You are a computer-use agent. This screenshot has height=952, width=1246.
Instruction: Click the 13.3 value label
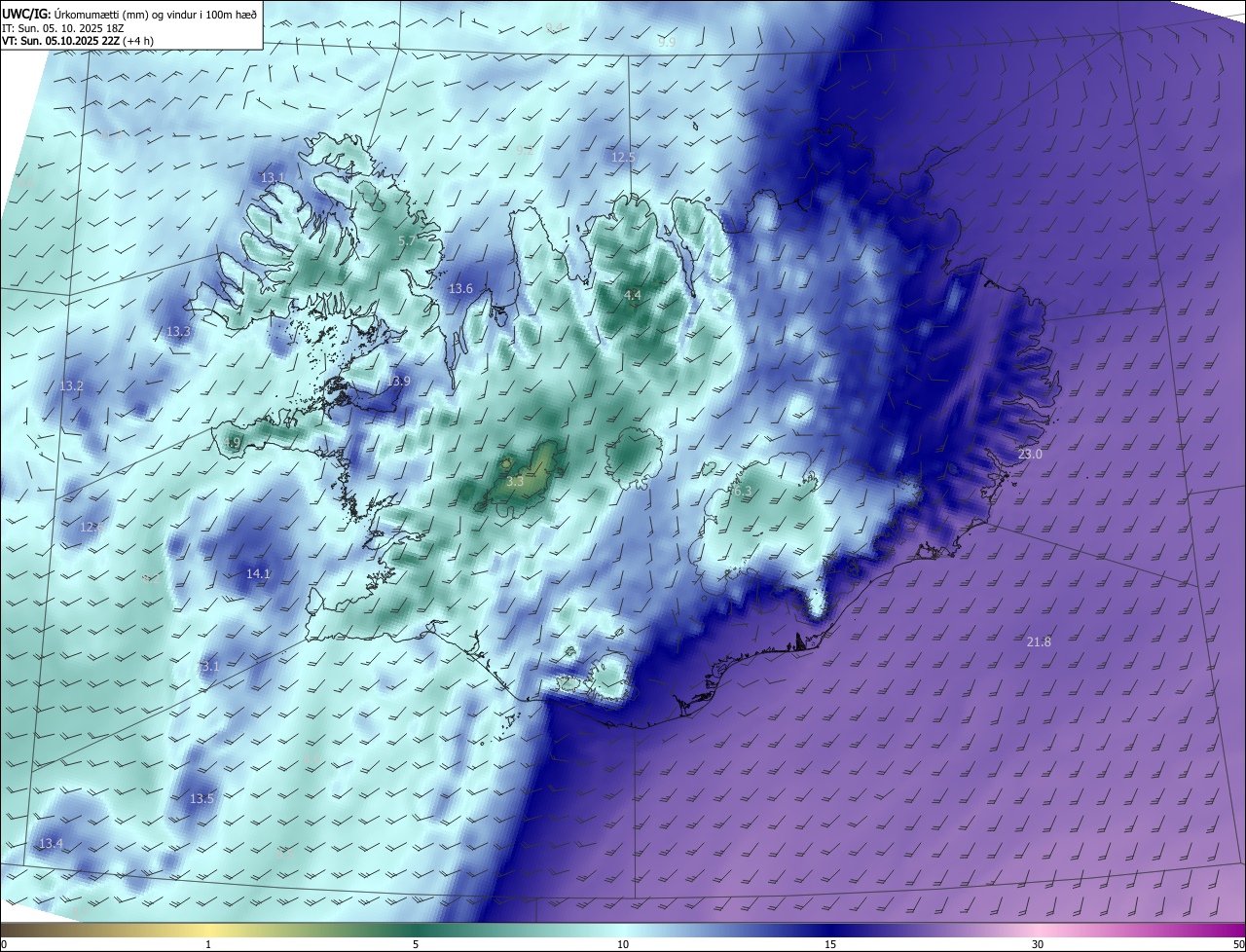178,332
